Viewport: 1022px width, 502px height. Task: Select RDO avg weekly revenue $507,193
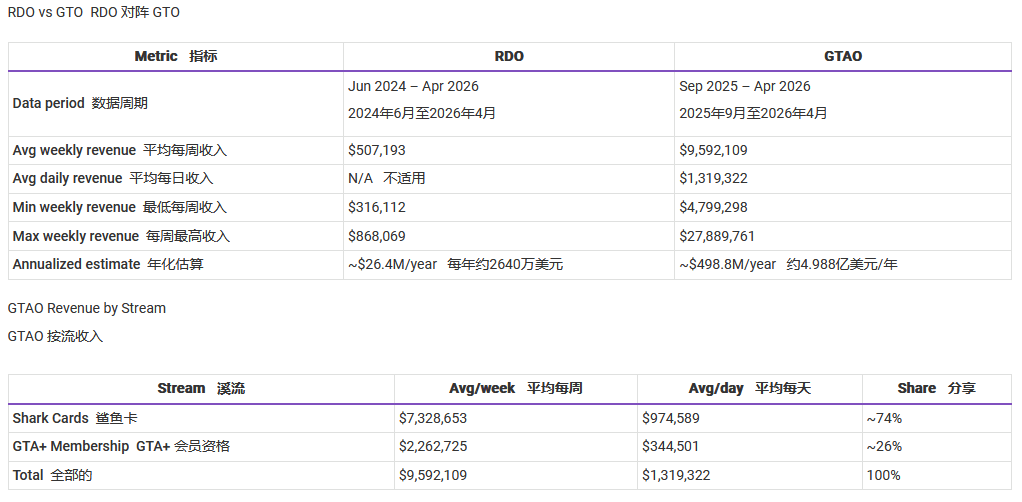click(x=377, y=150)
